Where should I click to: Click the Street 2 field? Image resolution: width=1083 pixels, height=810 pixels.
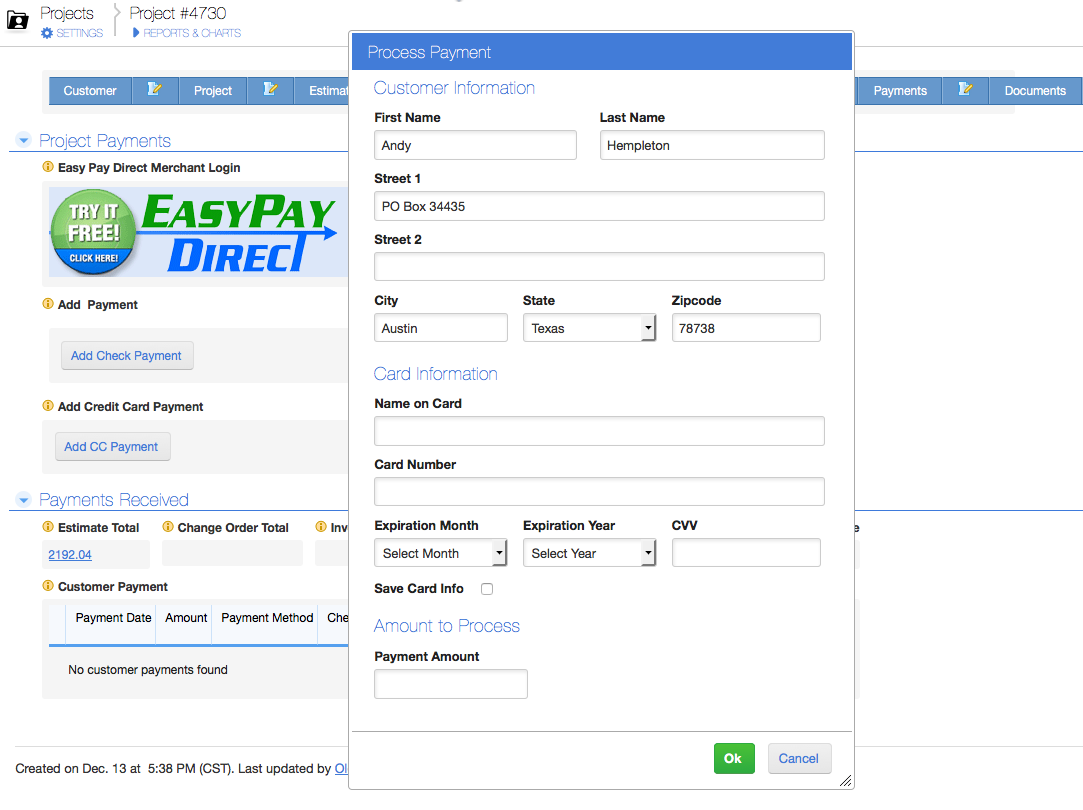[599, 267]
